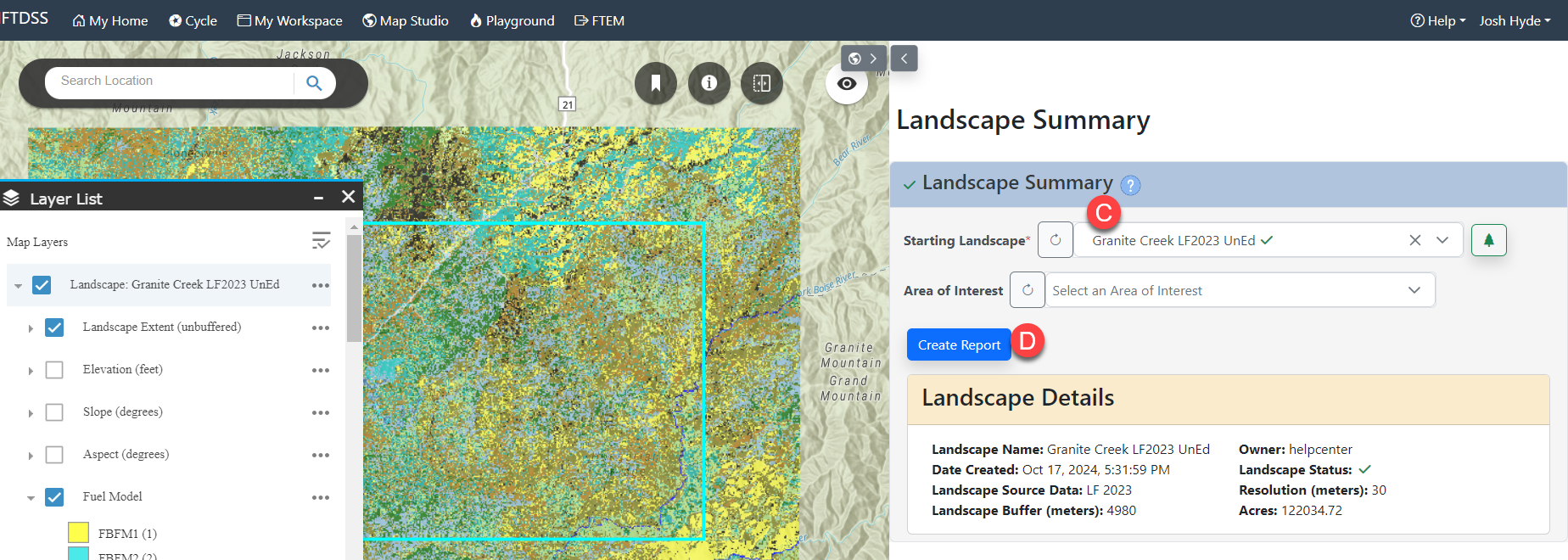The image size is (1568, 560).
Task: Click the bookmark icon on the map
Action: [x=655, y=83]
